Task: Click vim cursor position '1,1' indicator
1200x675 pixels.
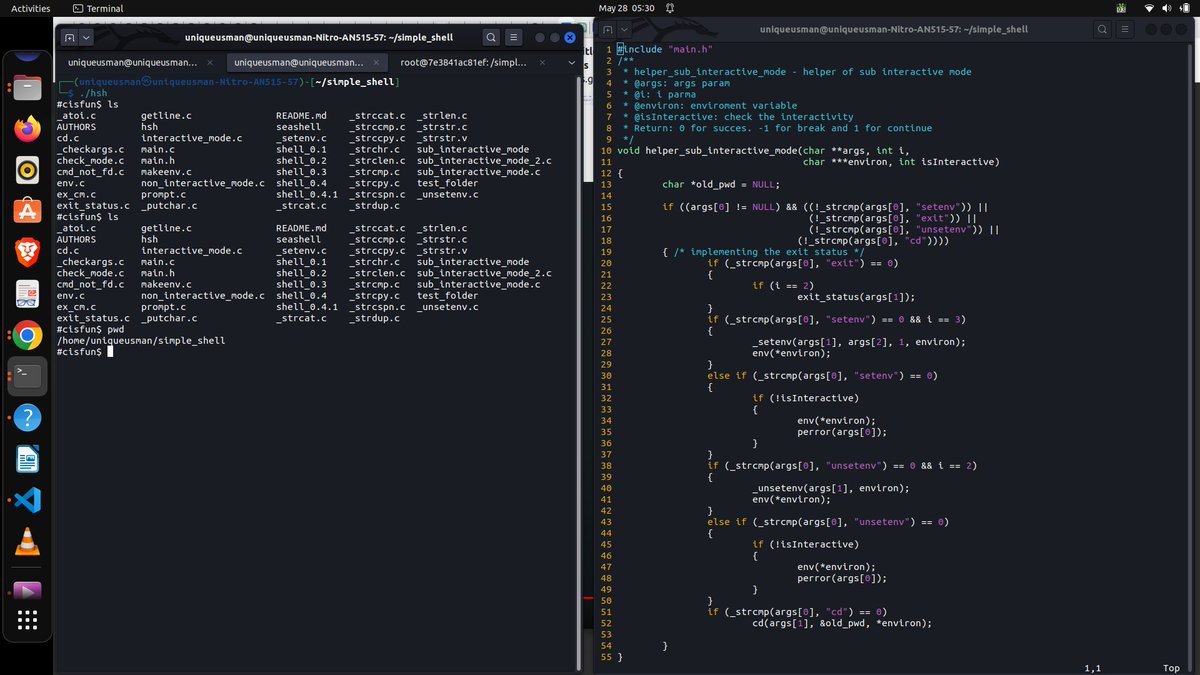Action: click(x=1093, y=668)
